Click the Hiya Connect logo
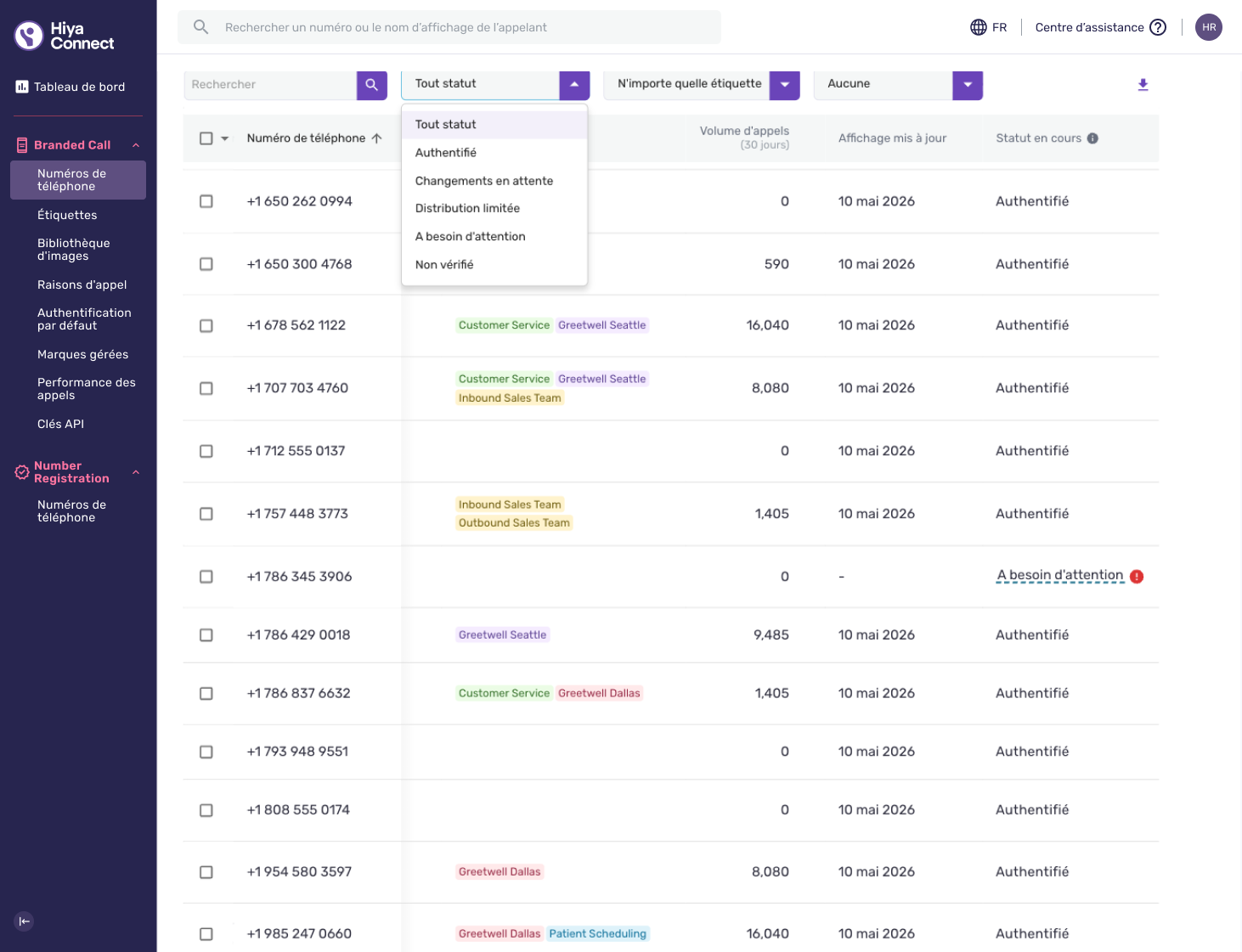This screenshot has height=952, width=1242. (65, 36)
